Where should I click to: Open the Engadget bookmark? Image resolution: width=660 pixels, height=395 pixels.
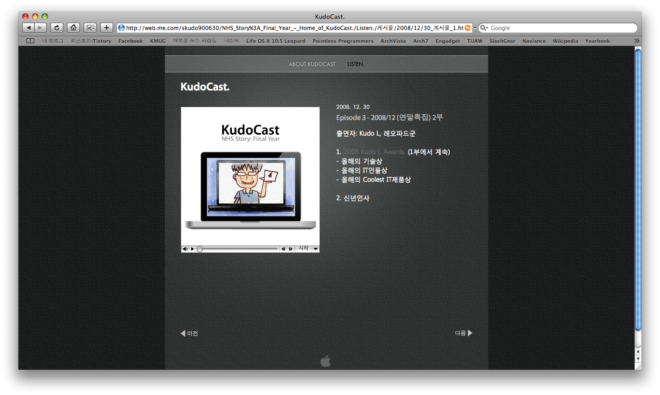pos(447,41)
